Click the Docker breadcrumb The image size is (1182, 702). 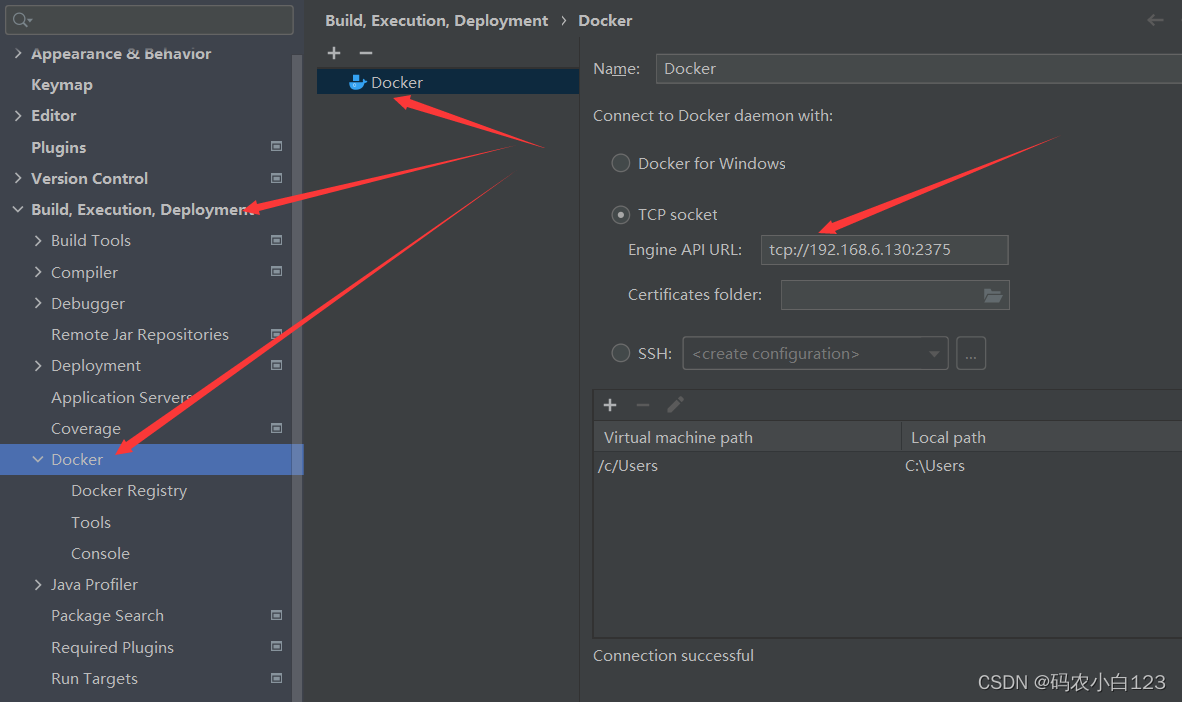pyautogui.click(x=605, y=20)
